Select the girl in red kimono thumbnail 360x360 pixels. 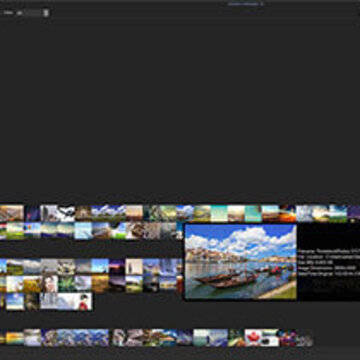pos(84,302)
